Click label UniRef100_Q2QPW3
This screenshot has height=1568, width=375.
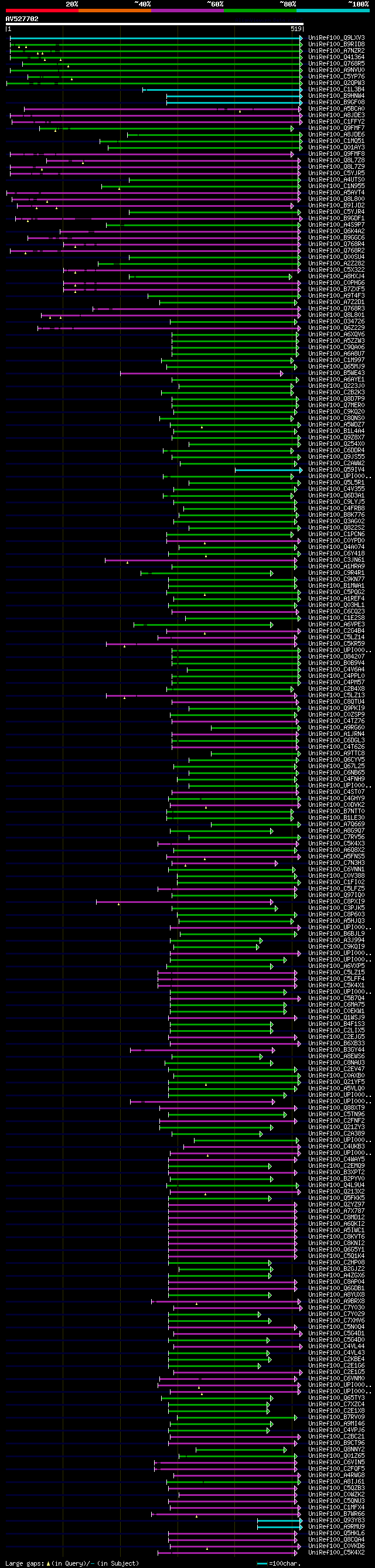(x=337, y=83)
